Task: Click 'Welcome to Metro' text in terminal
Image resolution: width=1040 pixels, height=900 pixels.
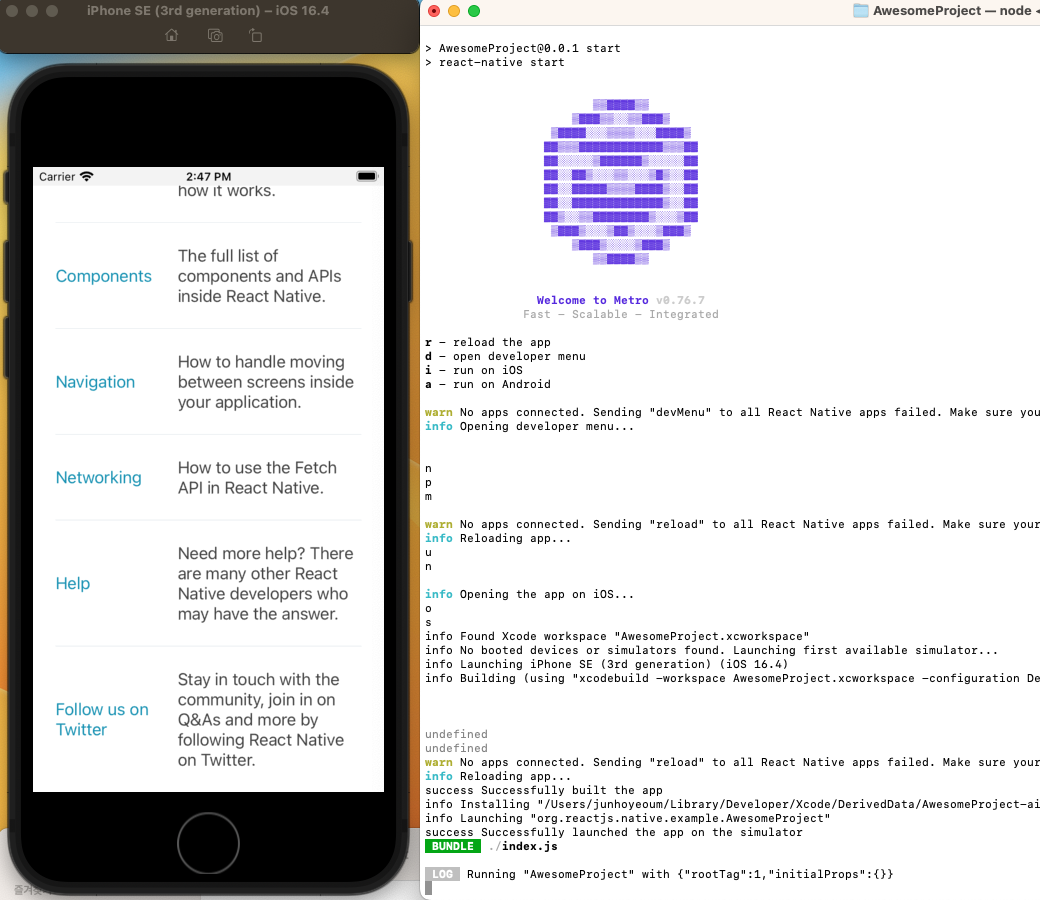Action: (592, 300)
